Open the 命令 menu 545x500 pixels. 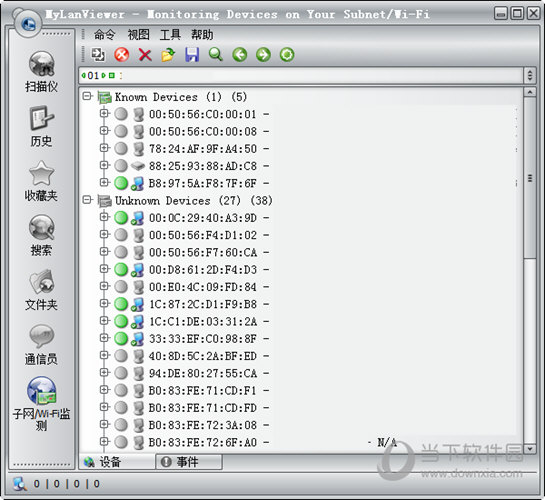[x=104, y=34]
